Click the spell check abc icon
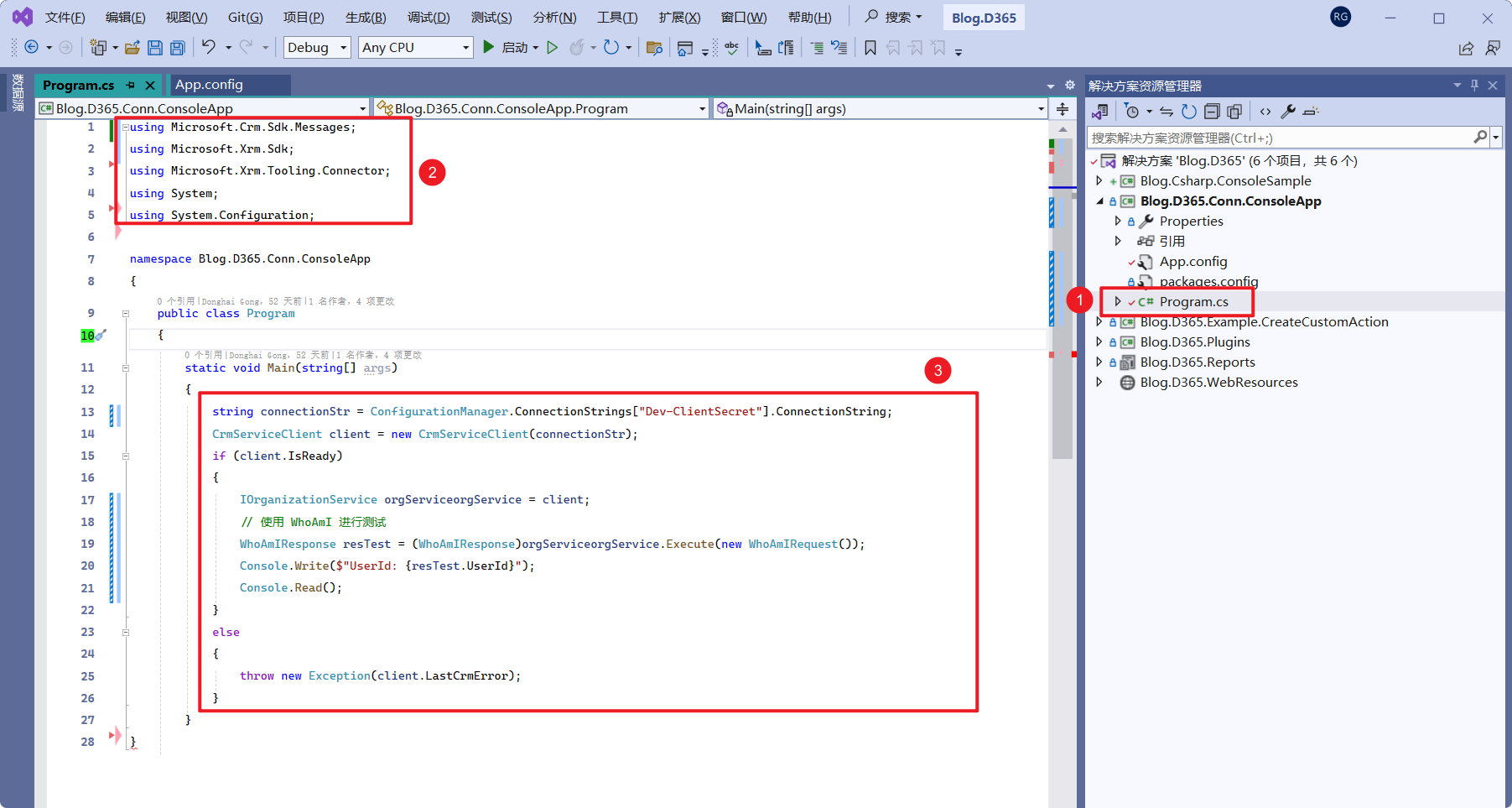The image size is (1512, 808). click(x=731, y=48)
